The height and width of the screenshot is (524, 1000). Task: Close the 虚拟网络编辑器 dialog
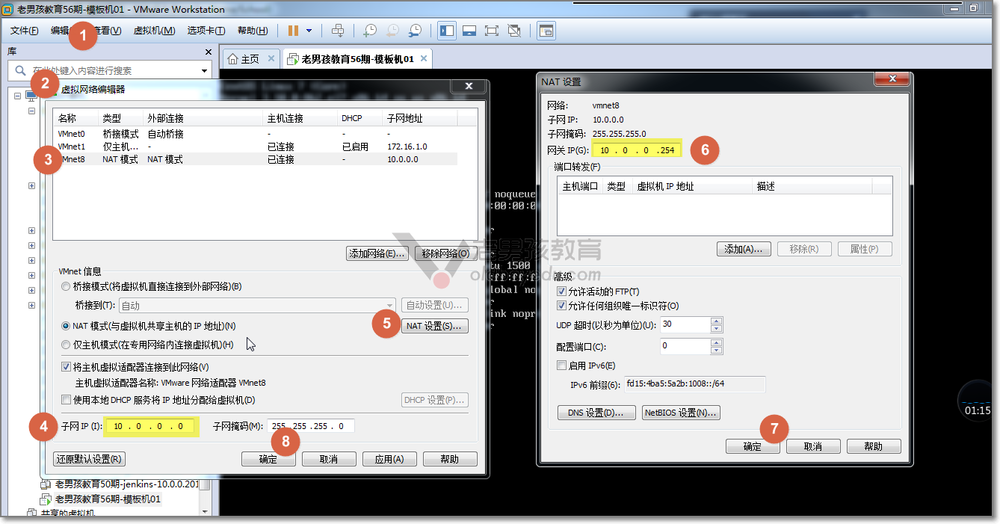pyautogui.click(x=469, y=86)
